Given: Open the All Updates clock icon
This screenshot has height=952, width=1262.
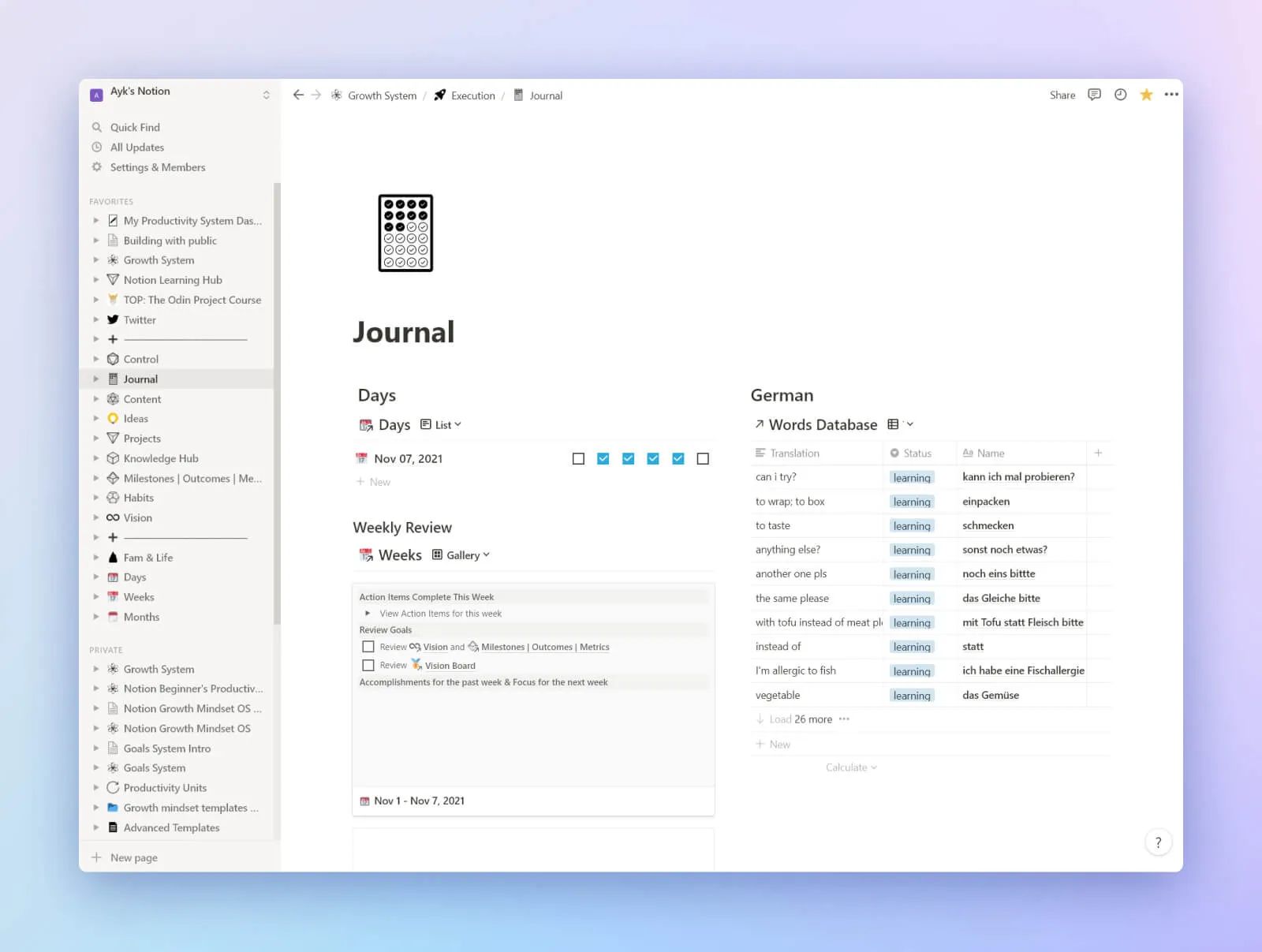Looking at the screenshot, I should click(x=95, y=147).
